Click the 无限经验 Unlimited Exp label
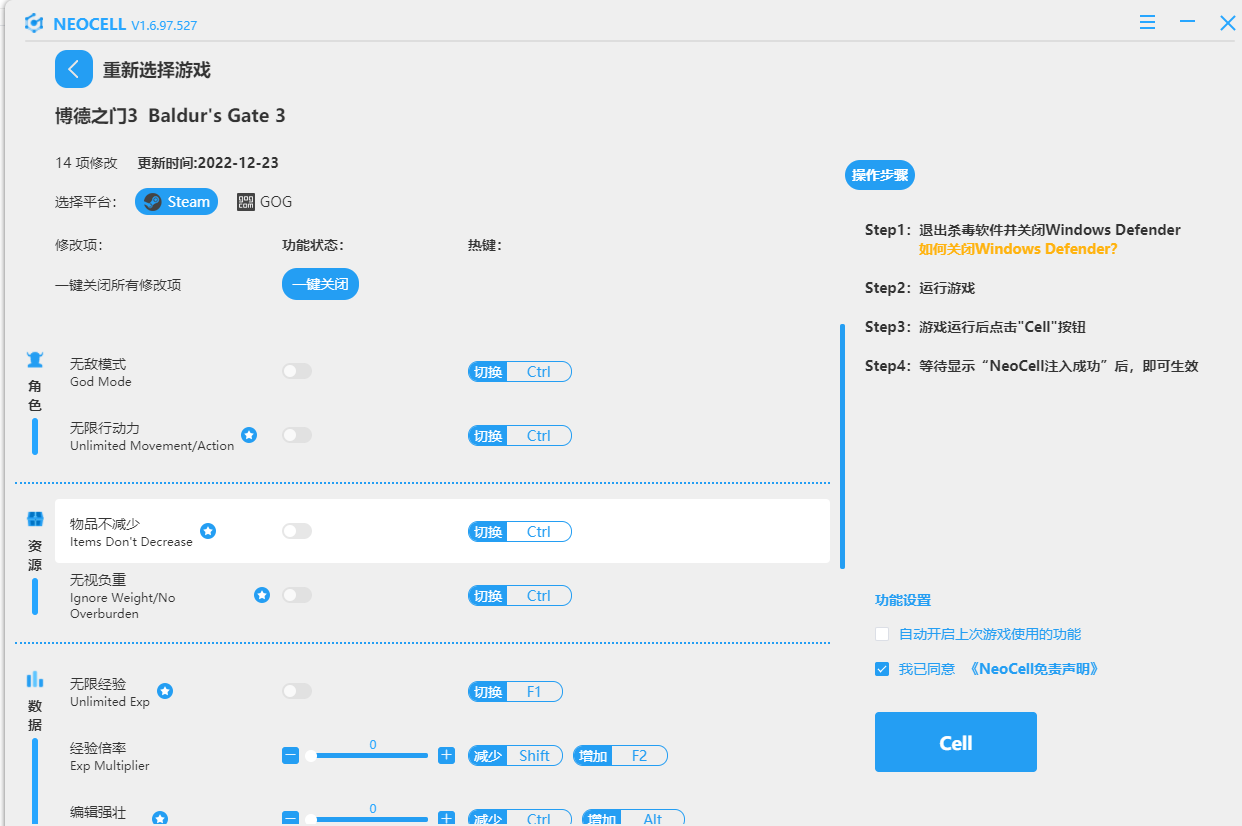This screenshot has width=1242, height=826. [x=110, y=692]
